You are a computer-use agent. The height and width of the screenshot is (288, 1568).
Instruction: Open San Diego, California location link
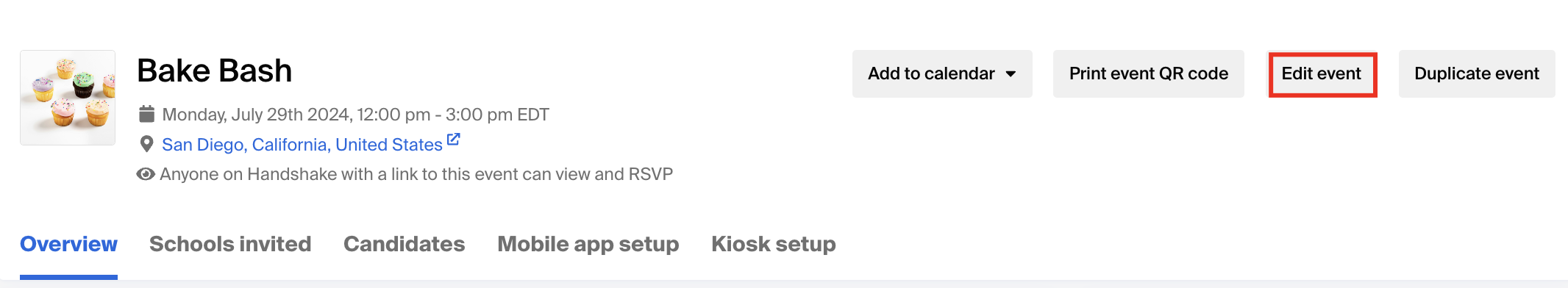point(302,145)
